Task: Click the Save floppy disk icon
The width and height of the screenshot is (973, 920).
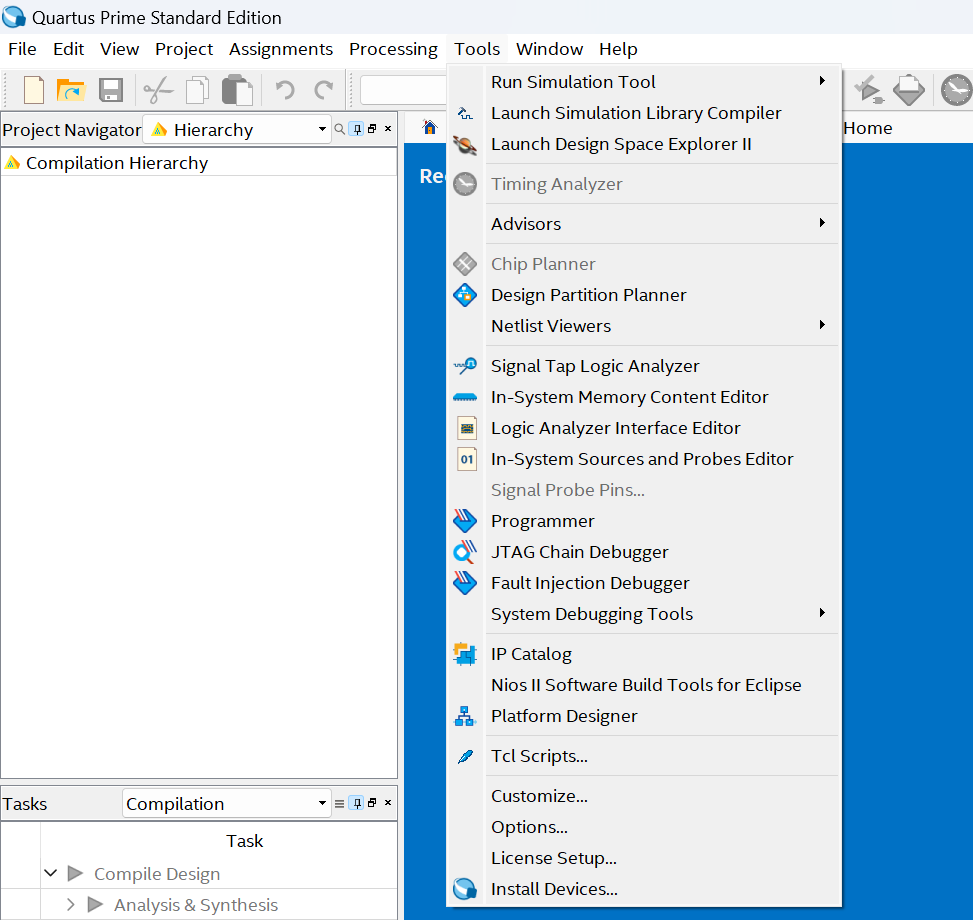Action: (x=111, y=91)
